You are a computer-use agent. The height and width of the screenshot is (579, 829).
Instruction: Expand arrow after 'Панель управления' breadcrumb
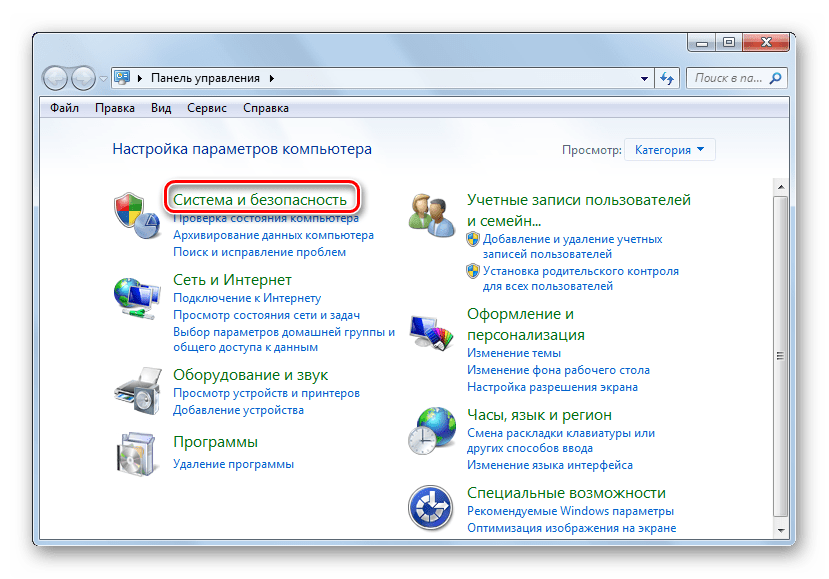[272, 79]
